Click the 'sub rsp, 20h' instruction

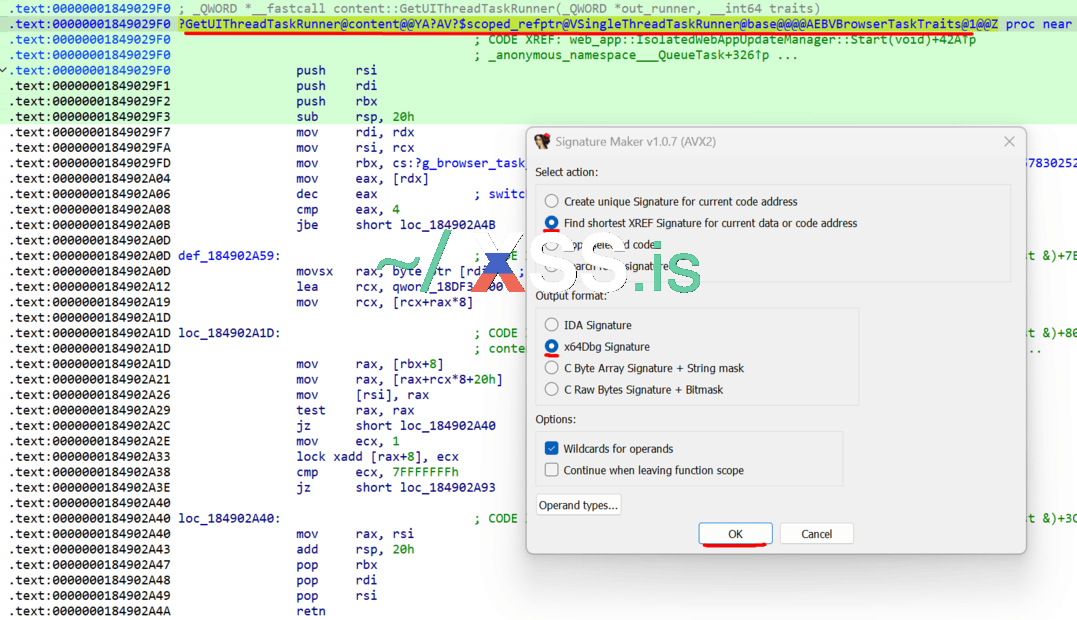[355, 117]
